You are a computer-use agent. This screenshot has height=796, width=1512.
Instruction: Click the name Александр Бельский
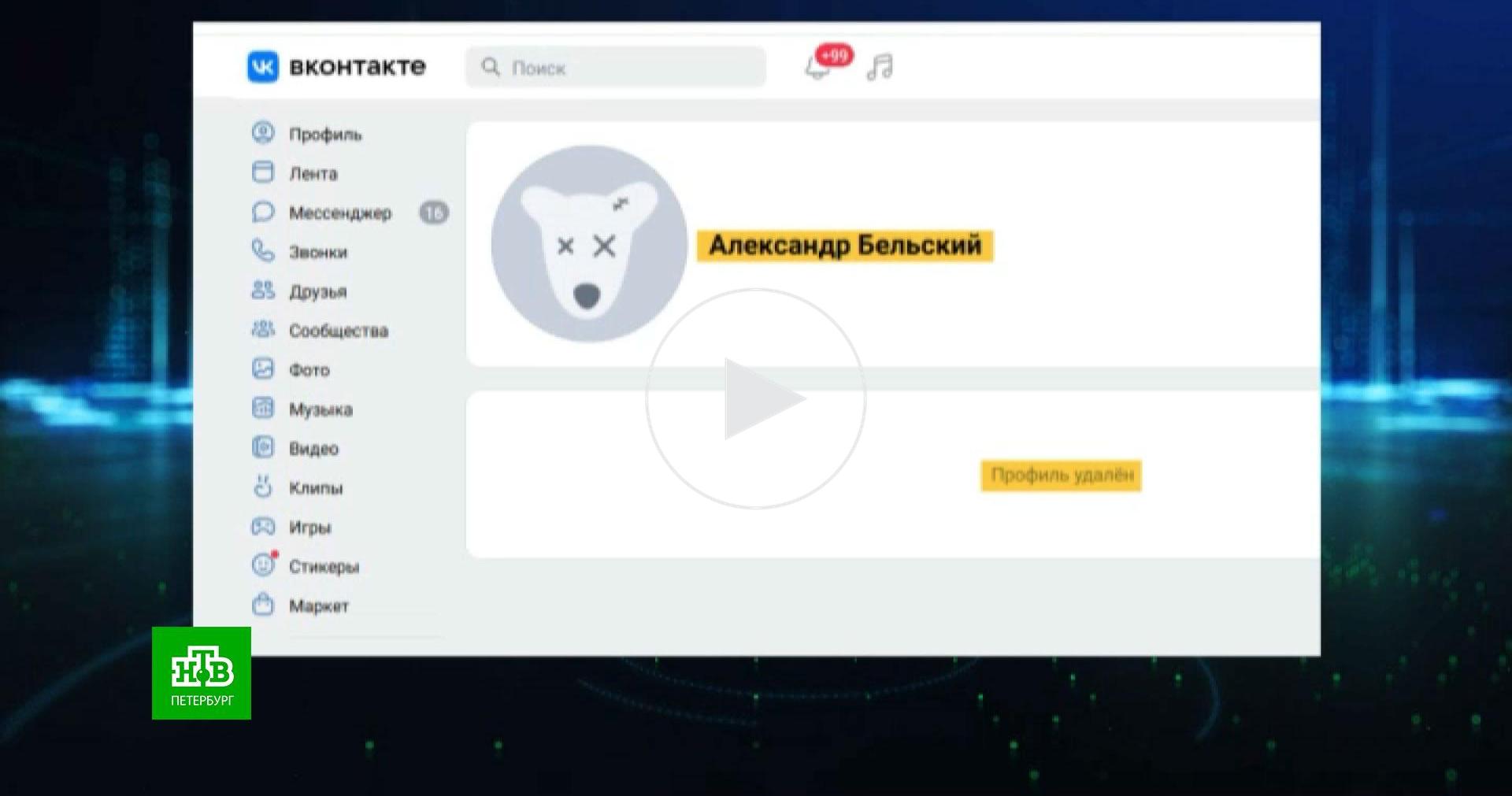pos(845,246)
